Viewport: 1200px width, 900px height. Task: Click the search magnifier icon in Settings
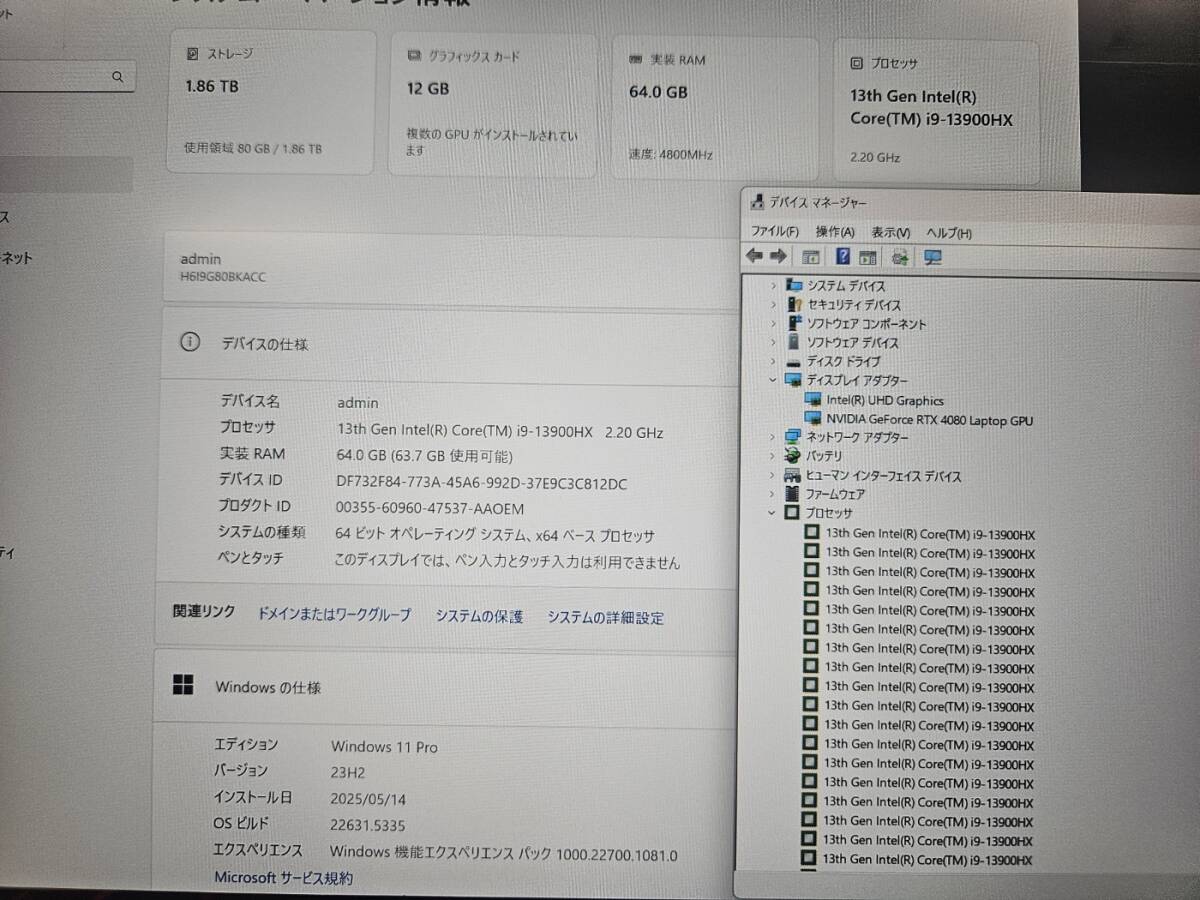pyautogui.click(x=118, y=76)
